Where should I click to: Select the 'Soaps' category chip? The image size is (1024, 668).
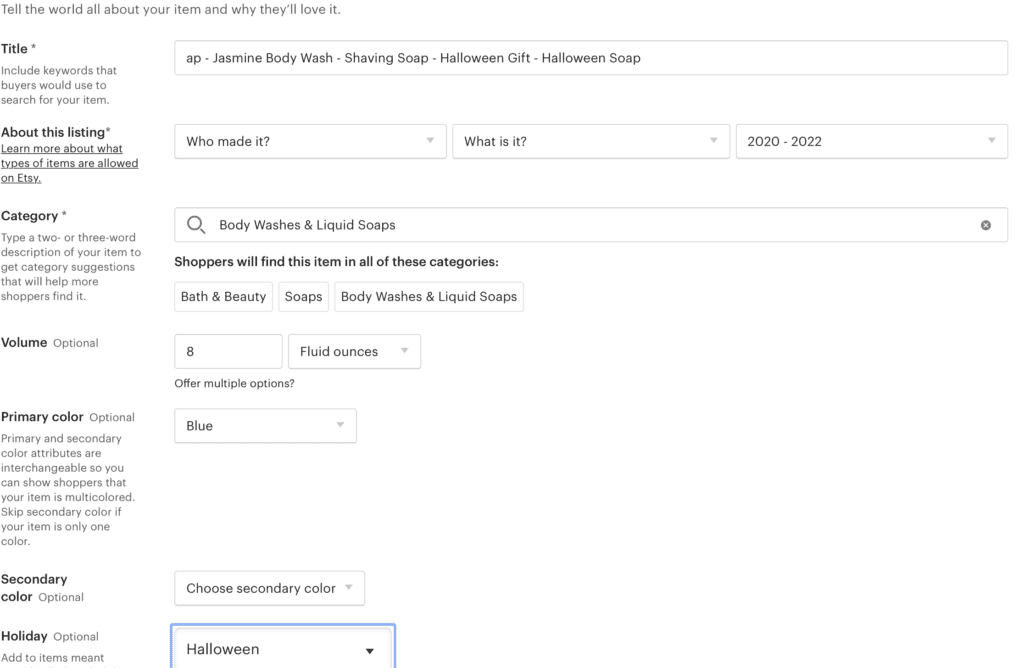(x=304, y=296)
